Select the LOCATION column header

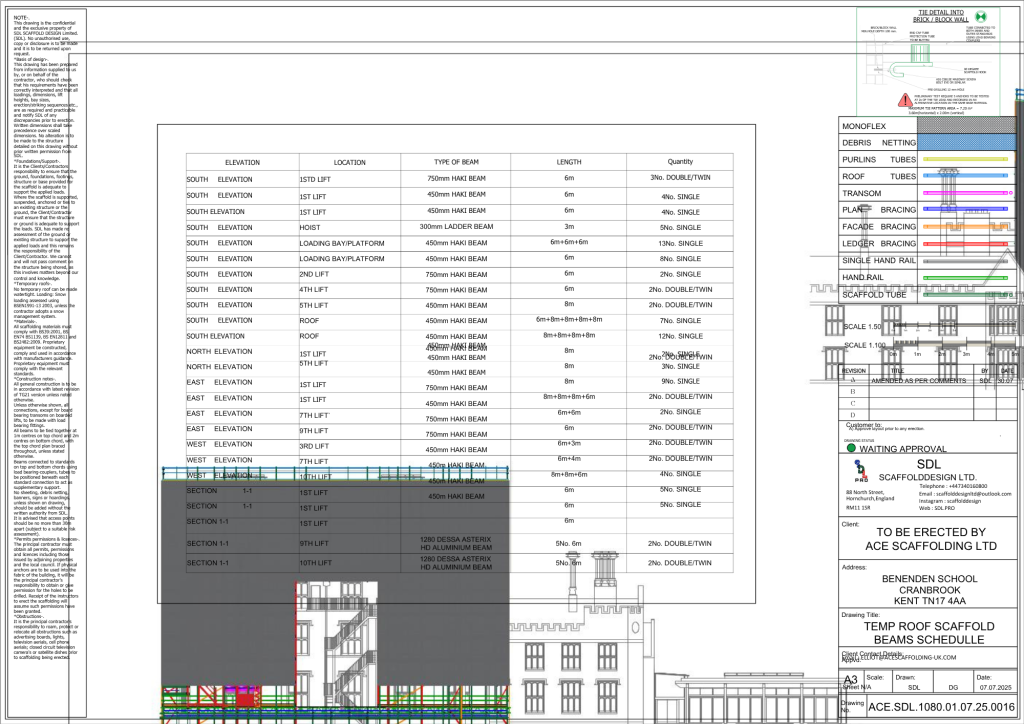pyautogui.click(x=349, y=163)
